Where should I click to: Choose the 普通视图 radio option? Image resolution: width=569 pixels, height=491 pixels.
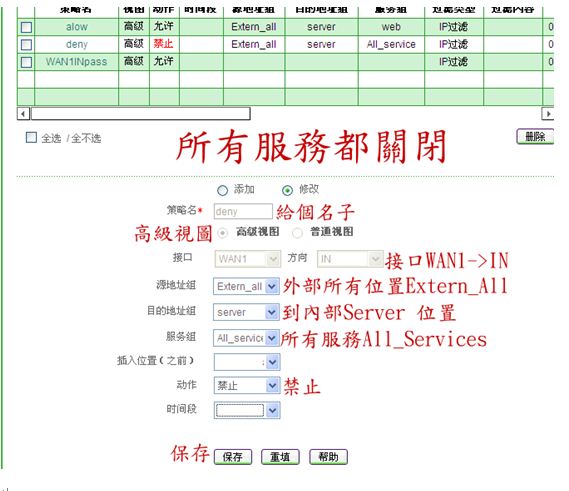pos(297,233)
